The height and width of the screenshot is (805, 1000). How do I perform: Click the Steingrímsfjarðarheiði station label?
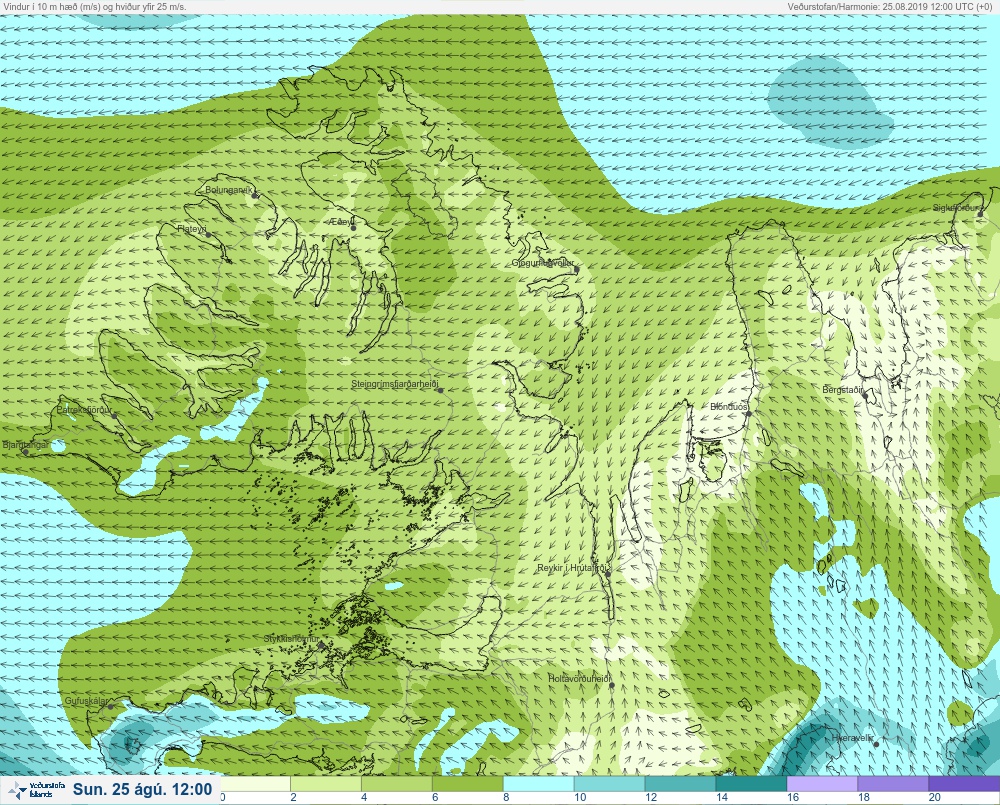coord(395,384)
